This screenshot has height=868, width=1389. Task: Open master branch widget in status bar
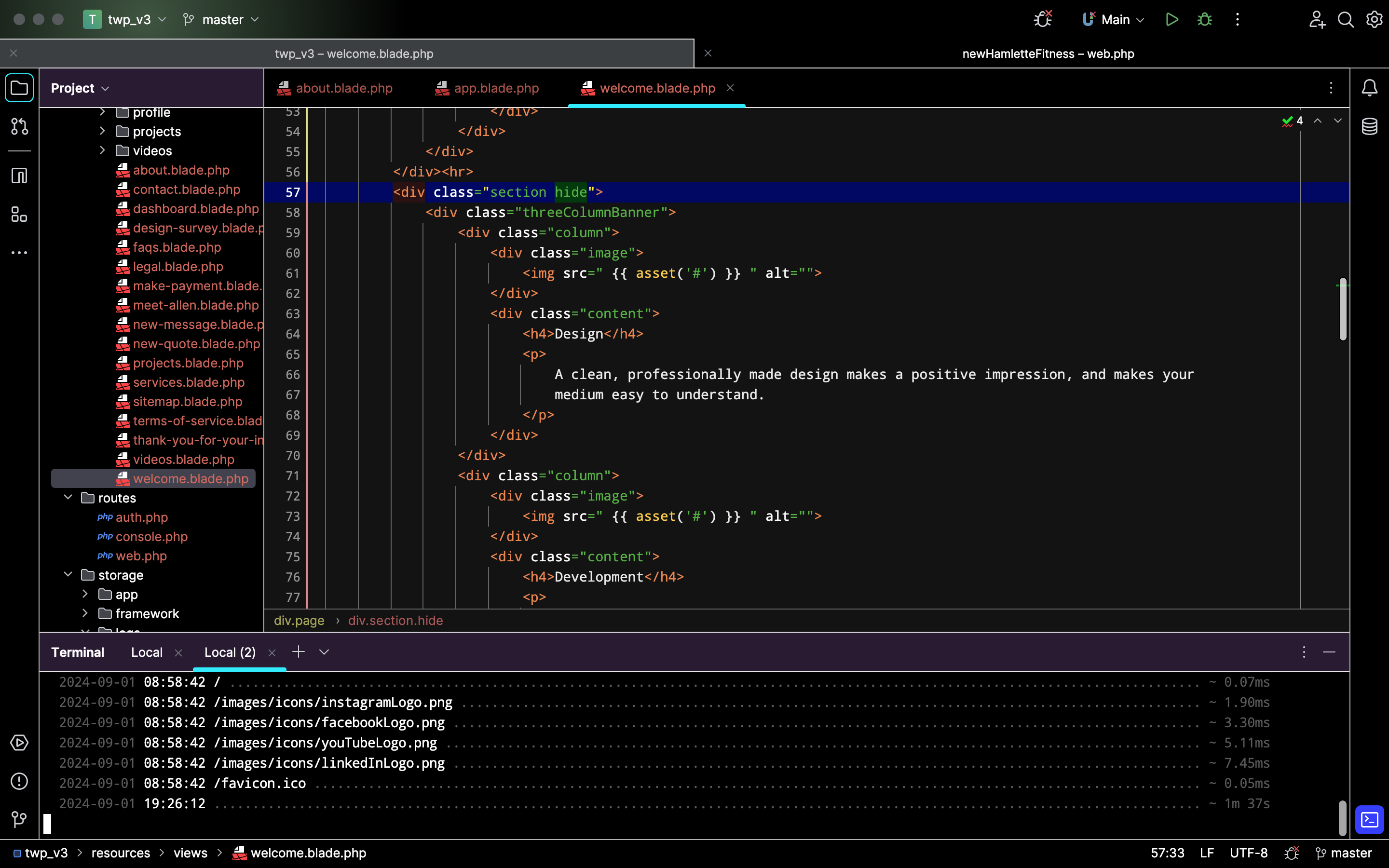[x=1343, y=853]
